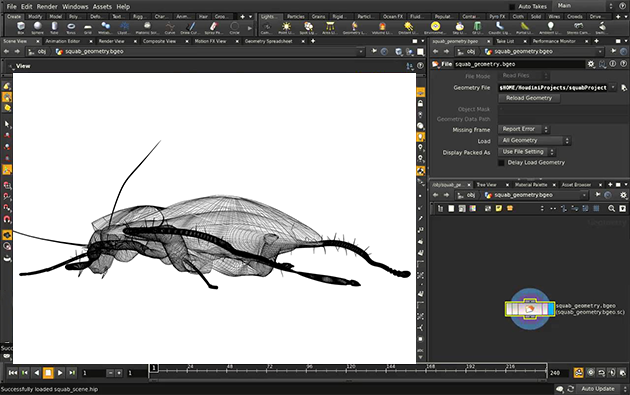
Task: Jump to the last frame button
Action: tap(72, 372)
